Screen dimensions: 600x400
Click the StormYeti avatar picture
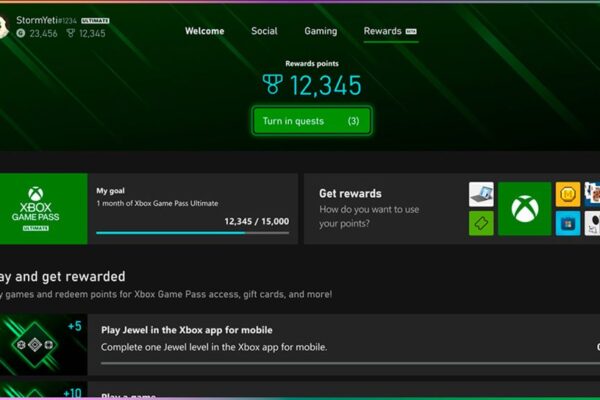(3, 27)
